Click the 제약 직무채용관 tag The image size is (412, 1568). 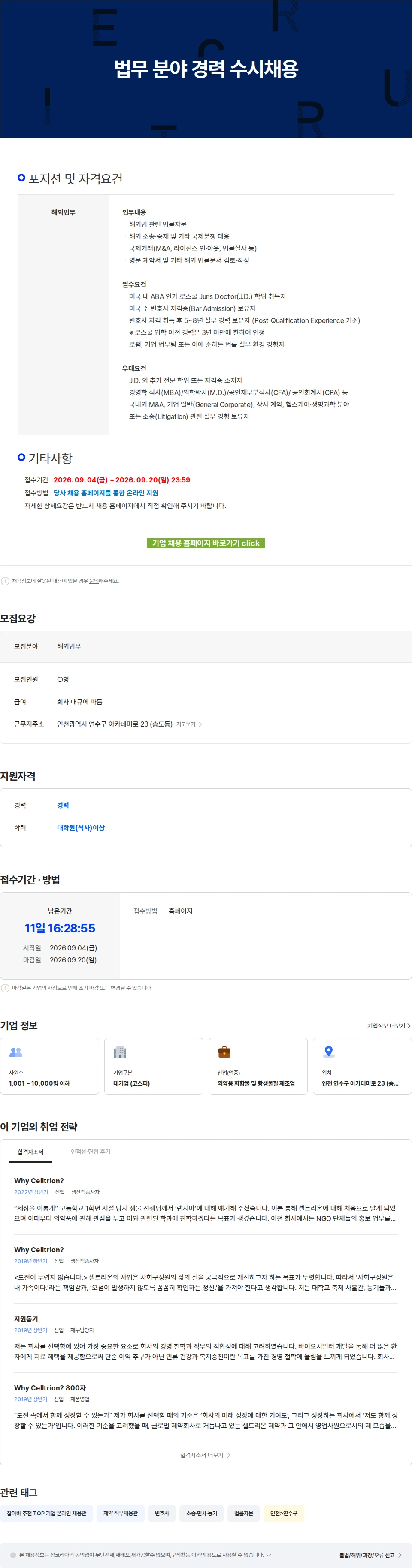[121, 1513]
